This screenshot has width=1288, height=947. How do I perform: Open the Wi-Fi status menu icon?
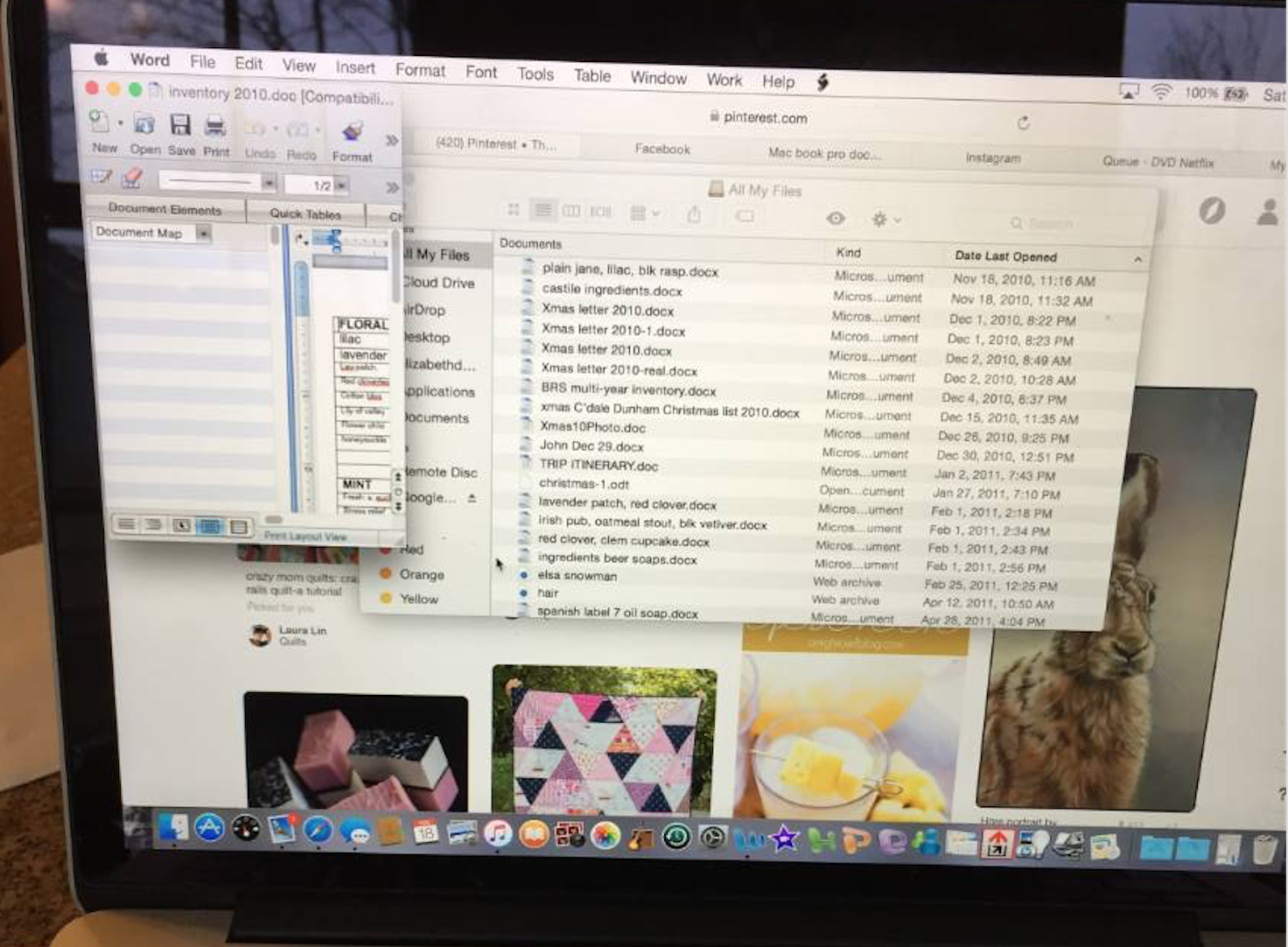pos(1161,91)
